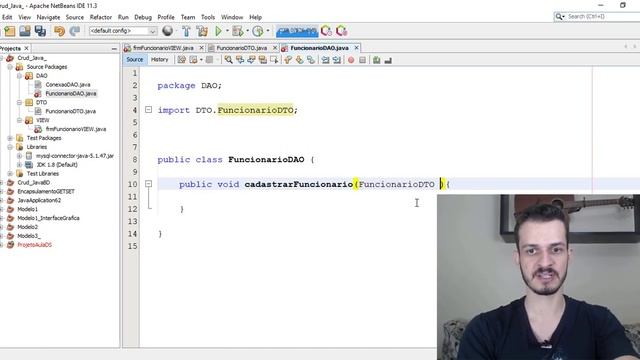Click the Open Project toolbar icon

(x=24, y=31)
